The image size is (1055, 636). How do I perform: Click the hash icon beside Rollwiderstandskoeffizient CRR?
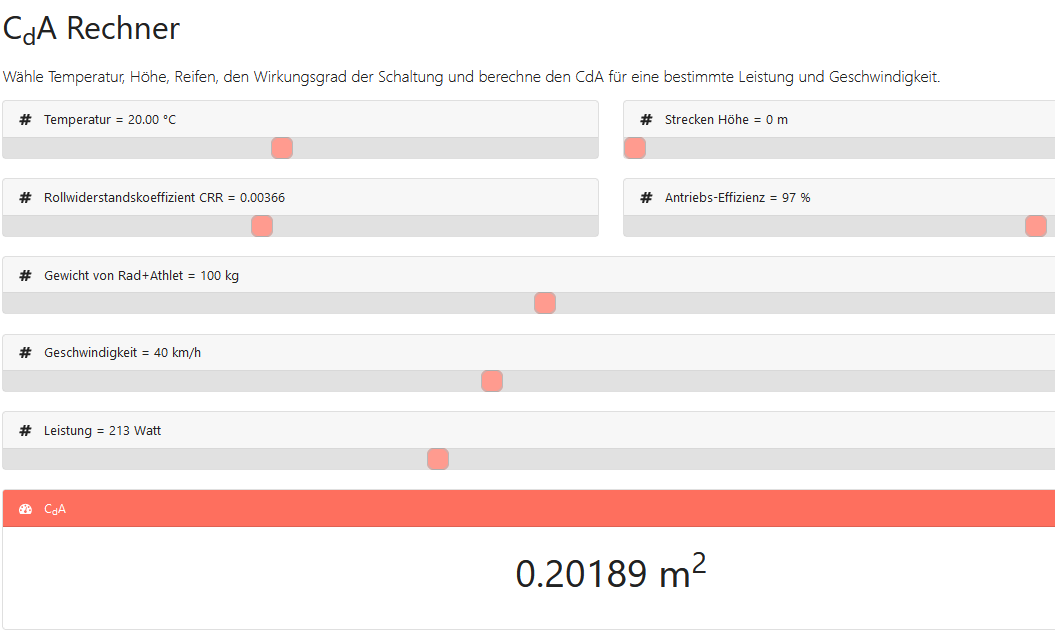[x=25, y=198]
